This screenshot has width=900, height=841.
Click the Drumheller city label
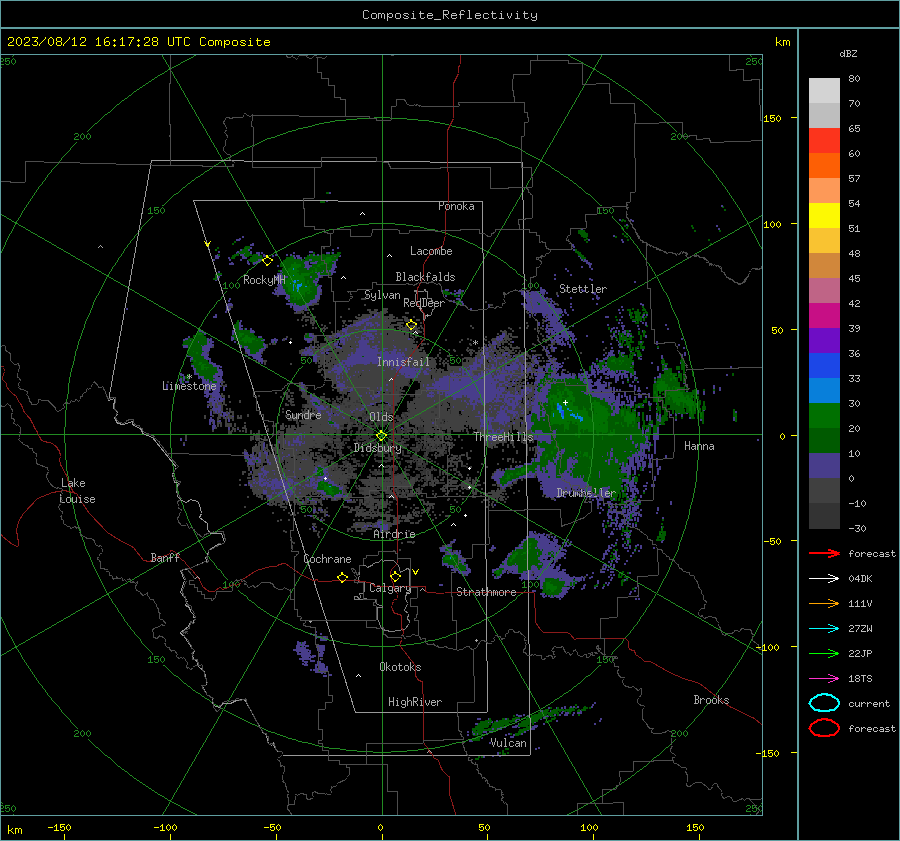coord(586,493)
